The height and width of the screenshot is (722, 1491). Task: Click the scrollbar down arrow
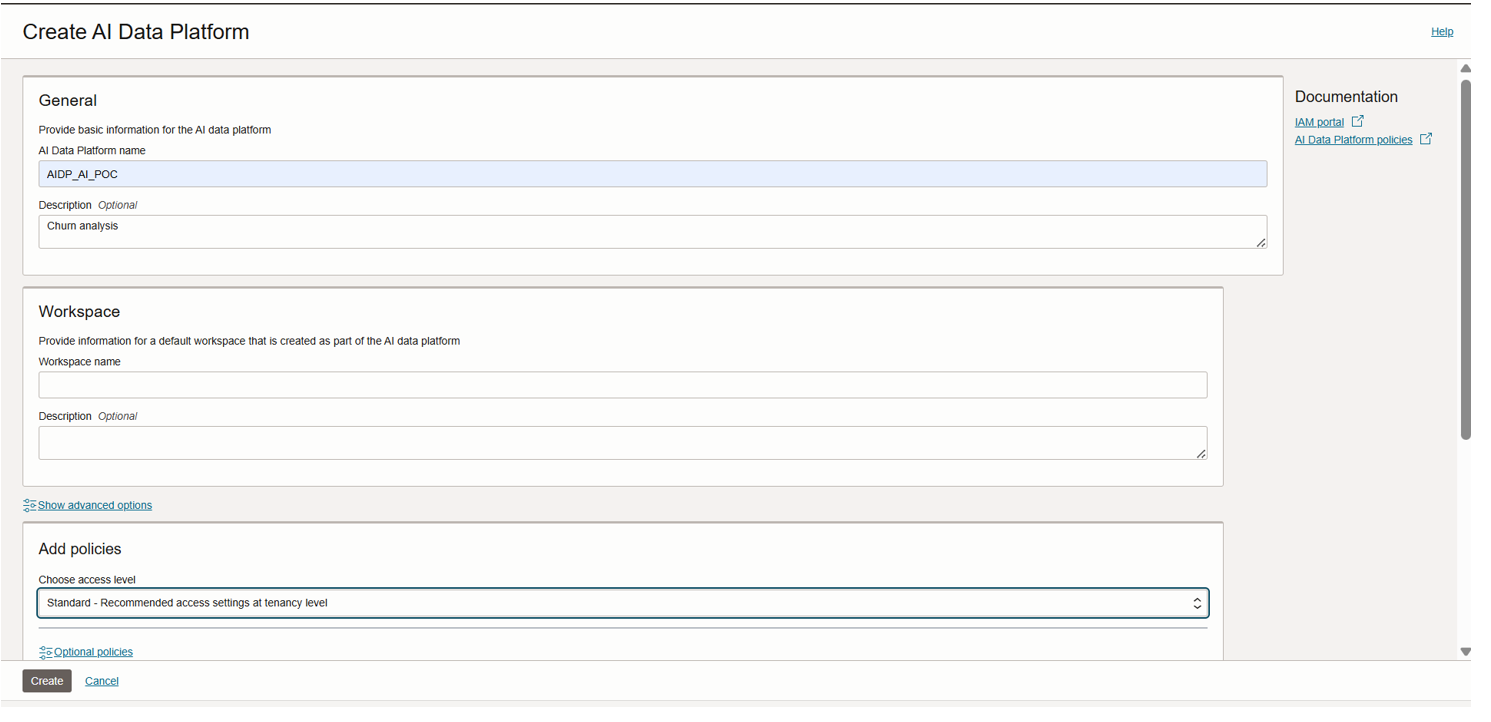(1465, 652)
